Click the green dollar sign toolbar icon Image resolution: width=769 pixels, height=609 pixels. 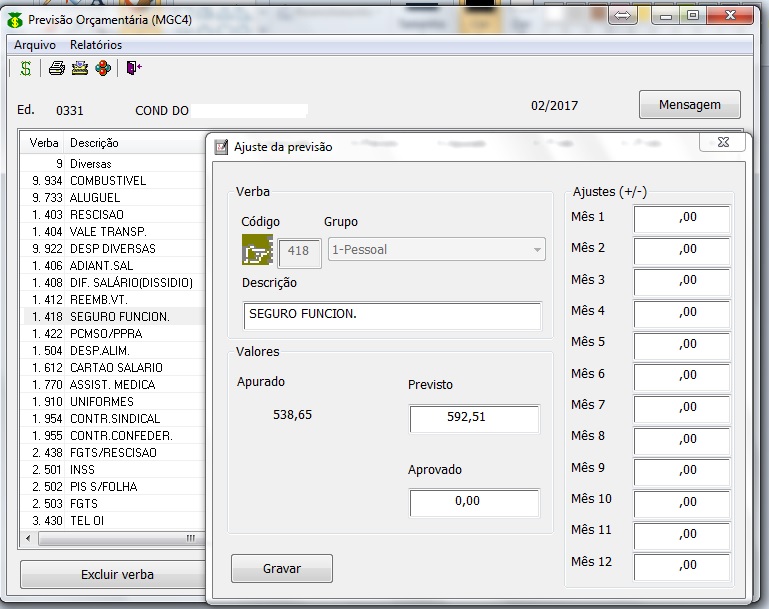point(26,68)
